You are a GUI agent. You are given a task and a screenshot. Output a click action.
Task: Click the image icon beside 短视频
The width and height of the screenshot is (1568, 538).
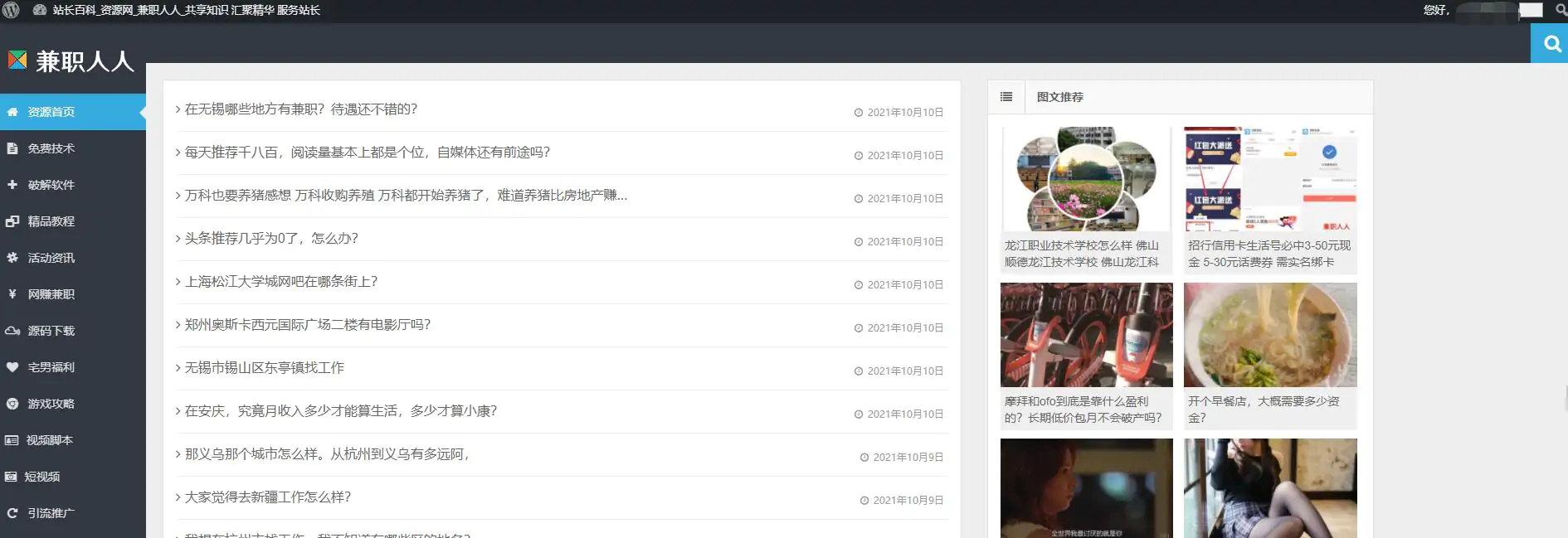(x=11, y=477)
